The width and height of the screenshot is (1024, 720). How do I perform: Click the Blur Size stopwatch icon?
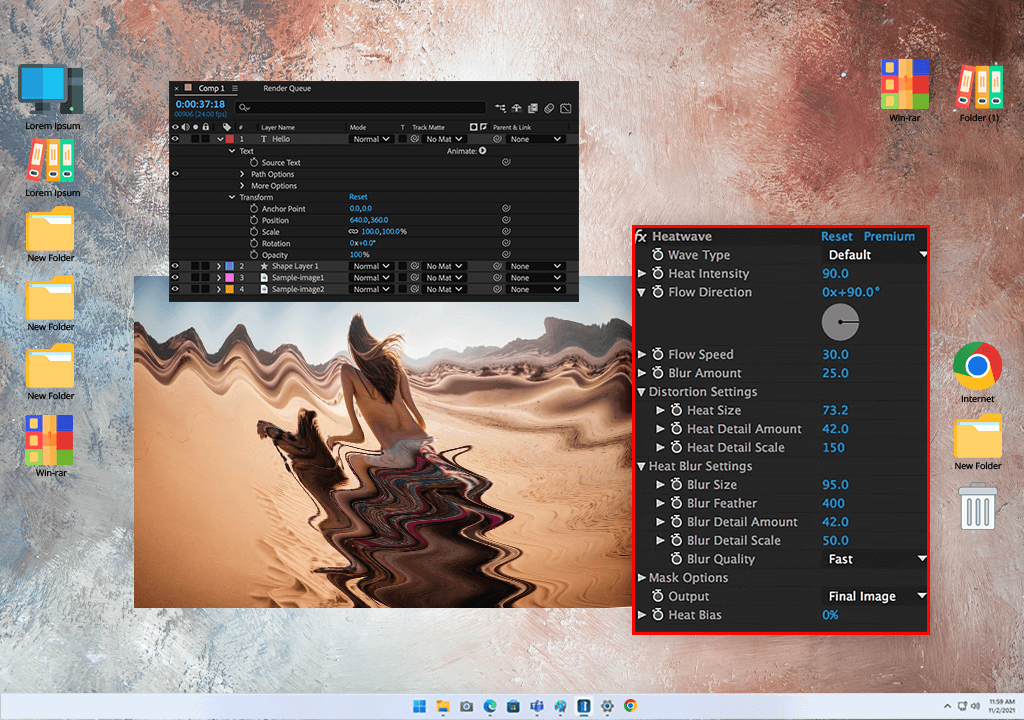676,485
